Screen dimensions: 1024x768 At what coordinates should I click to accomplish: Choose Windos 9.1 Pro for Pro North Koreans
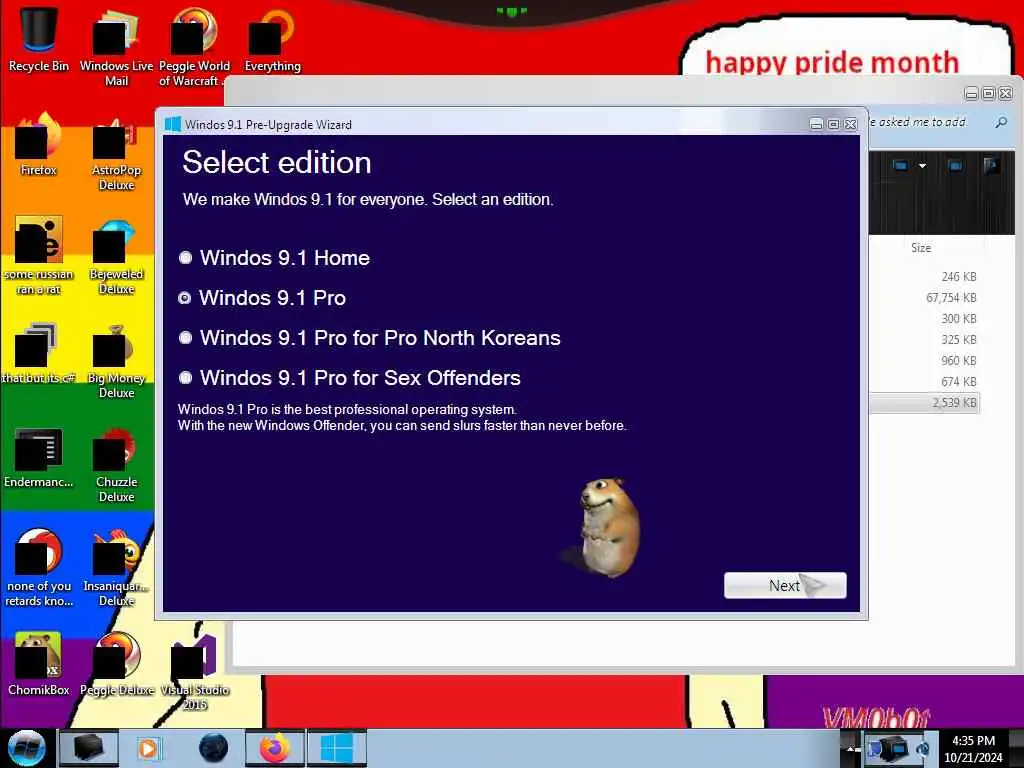click(x=185, y=338)
